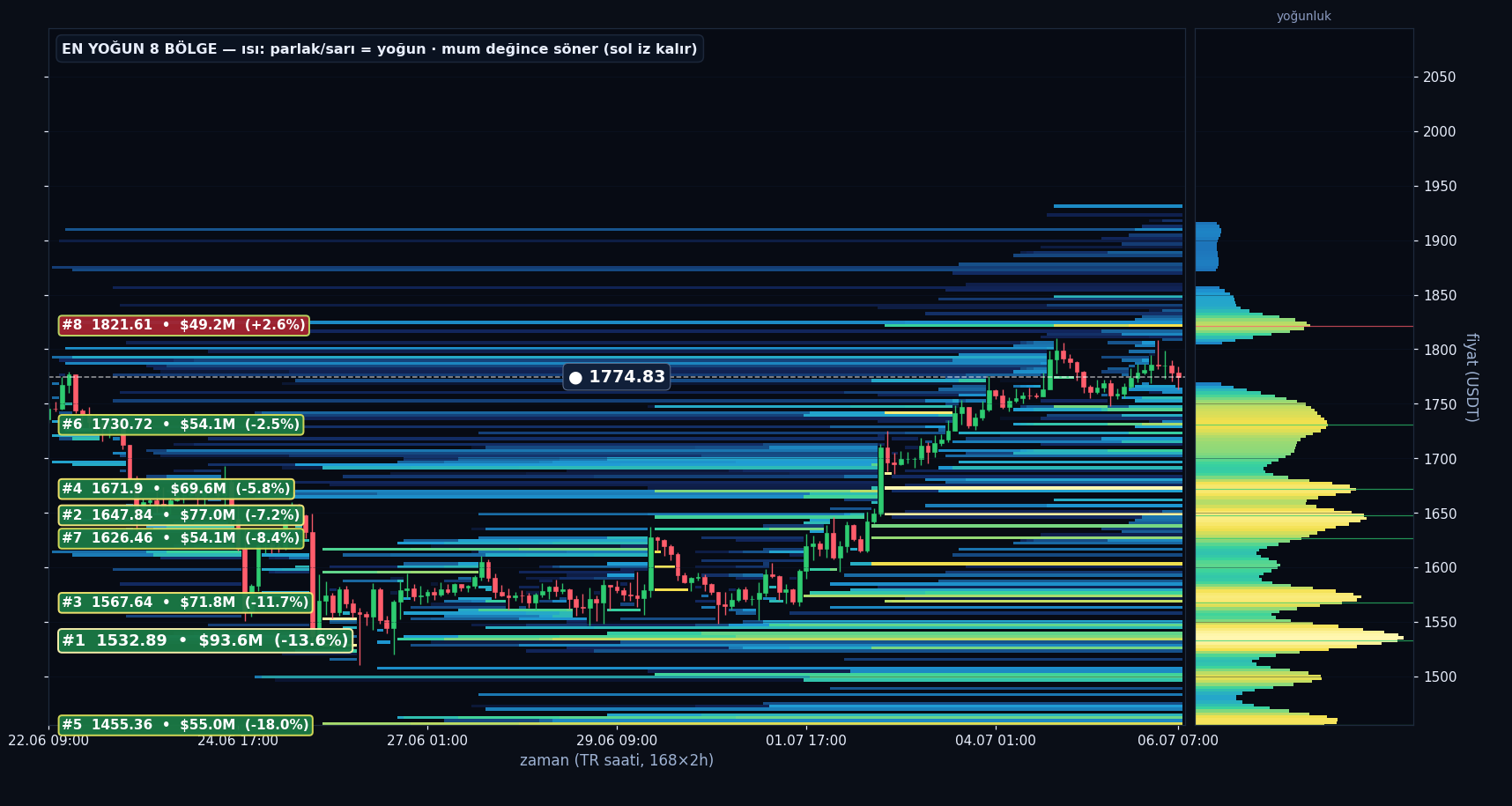Click the "01.07 17:00" time label

(x=806, y=741)
